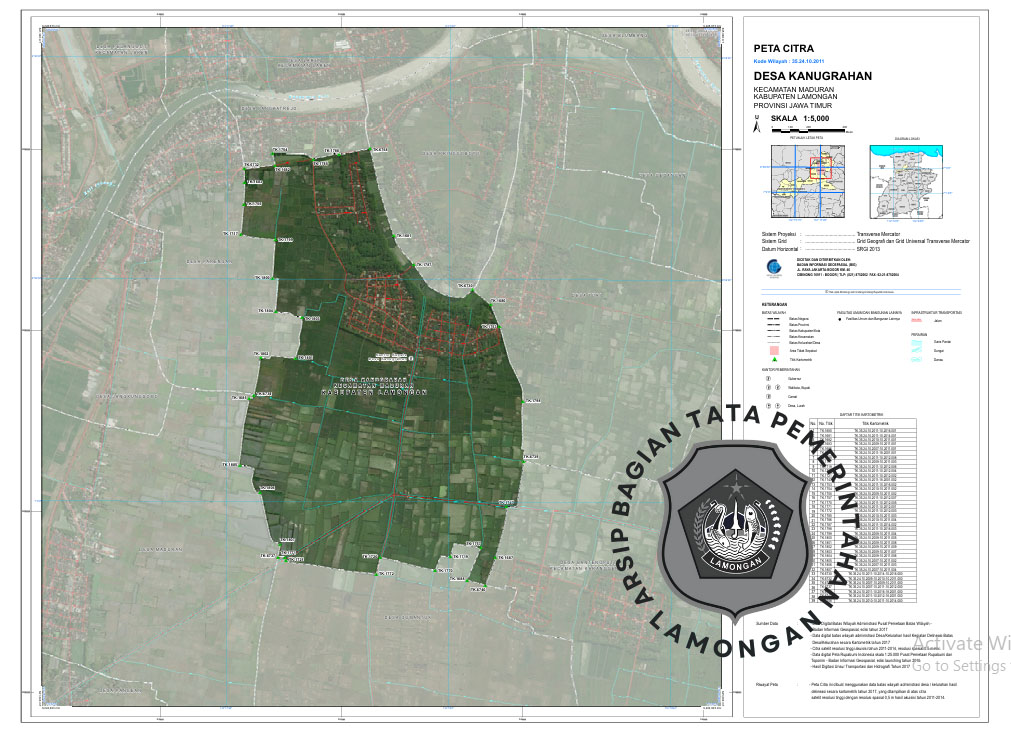Click the right regency overview inset map
The image size is (1011, 733).
tap(907, 181)
